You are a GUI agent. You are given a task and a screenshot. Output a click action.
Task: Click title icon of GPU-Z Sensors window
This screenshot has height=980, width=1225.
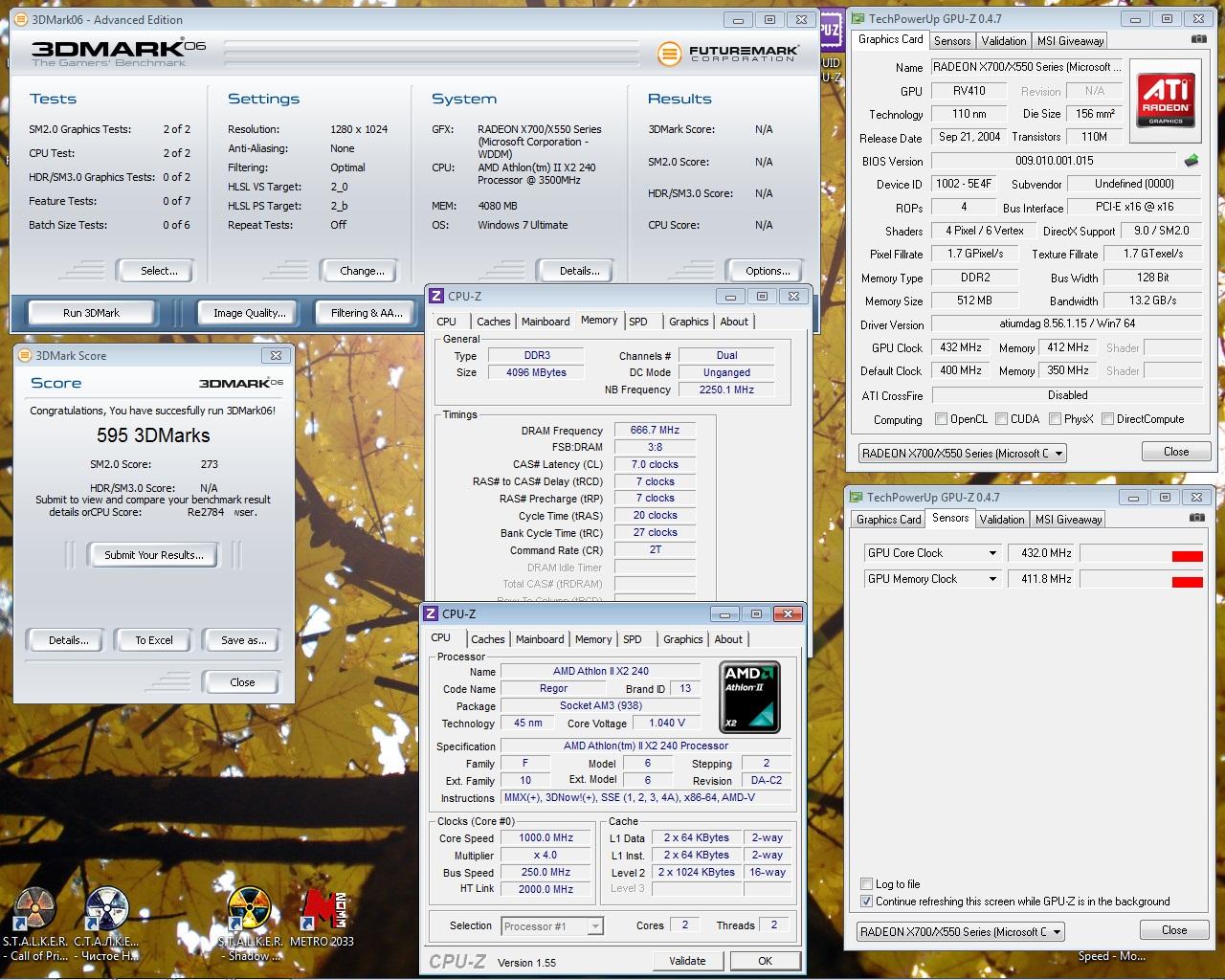(x=856, y=497)
